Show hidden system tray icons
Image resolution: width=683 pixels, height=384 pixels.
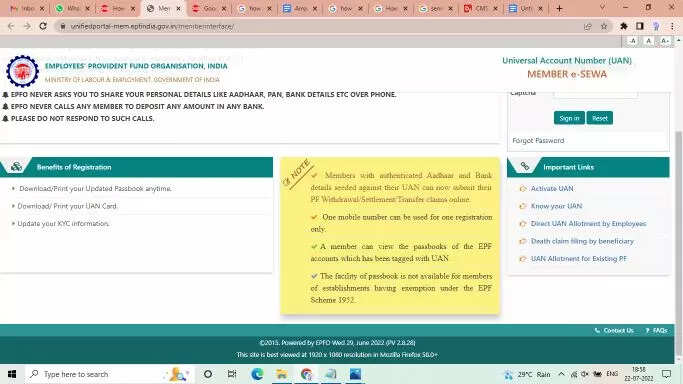[x=561, y=374]
